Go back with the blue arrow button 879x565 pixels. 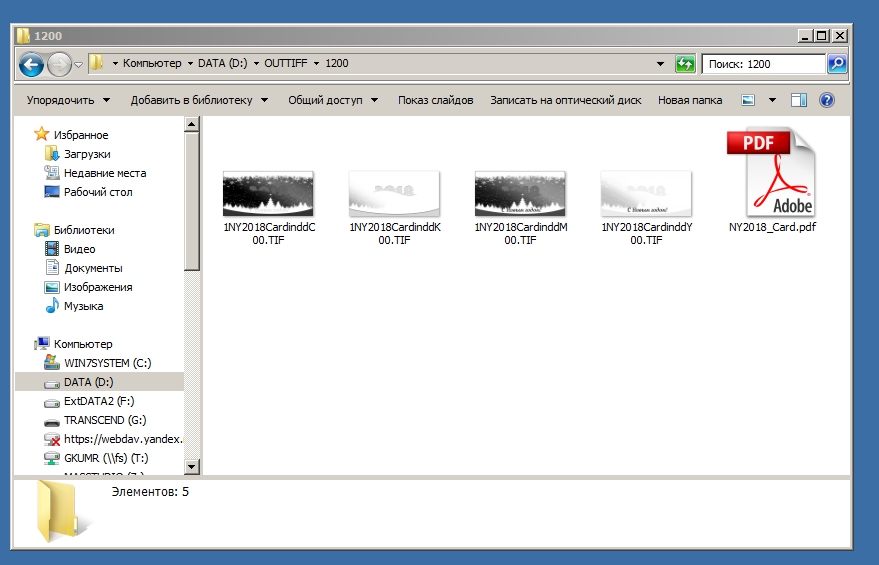[31, 64]
